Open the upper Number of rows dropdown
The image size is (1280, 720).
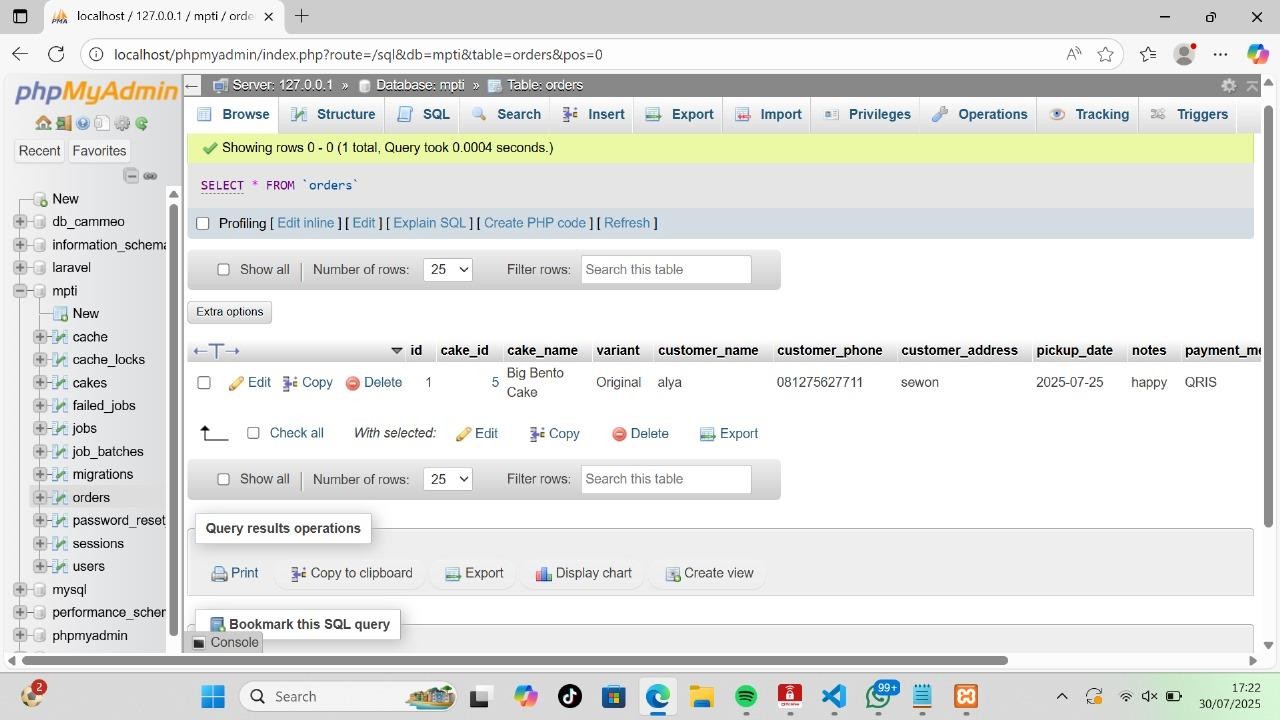pos(447,270)
